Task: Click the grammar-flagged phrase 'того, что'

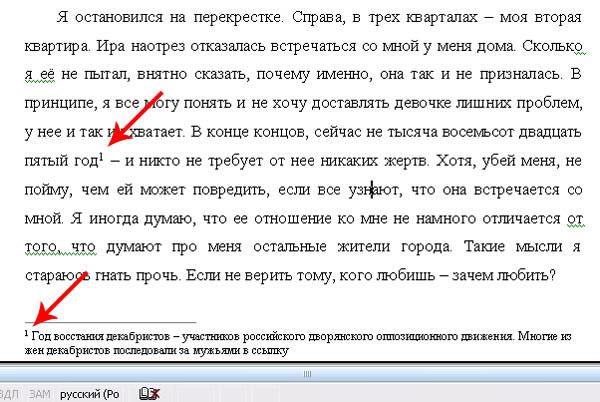Action: [60, 247]
